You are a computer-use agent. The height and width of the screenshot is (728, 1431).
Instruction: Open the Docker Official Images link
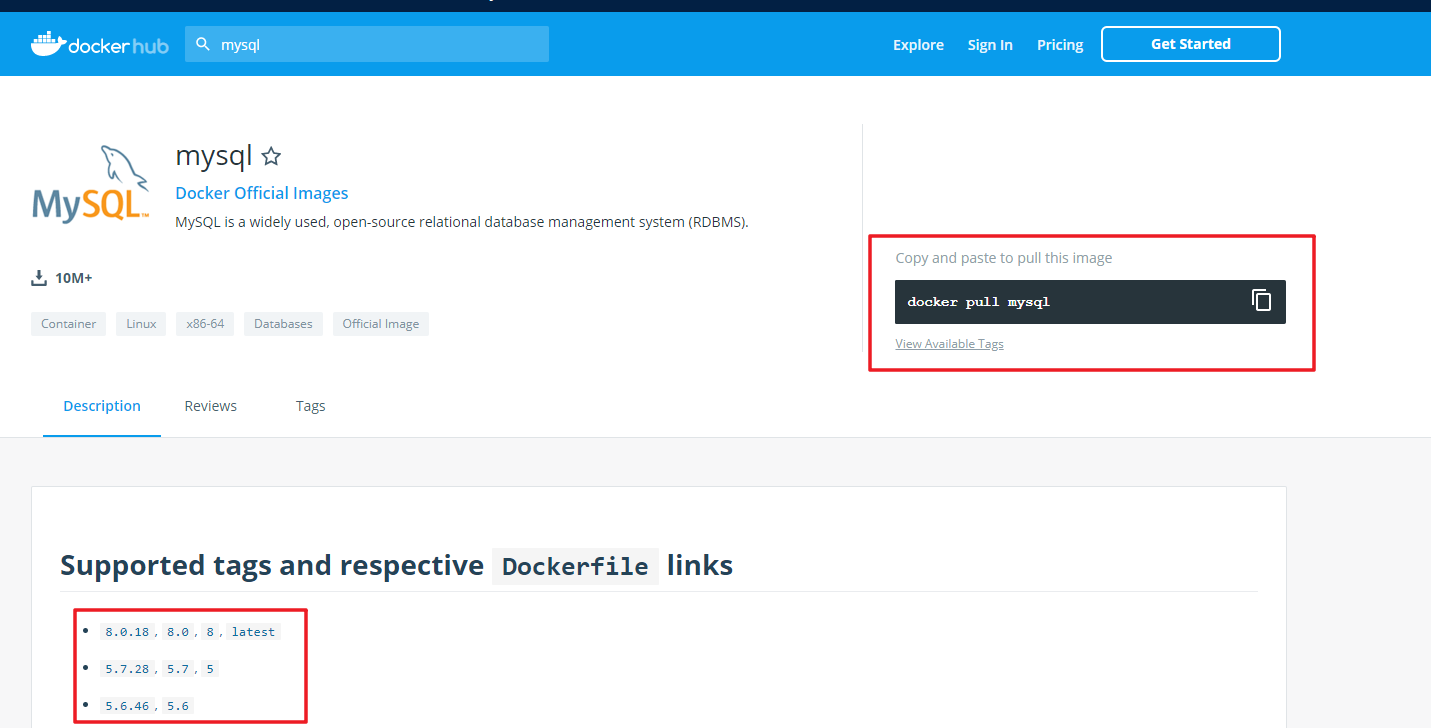(262, 193)
